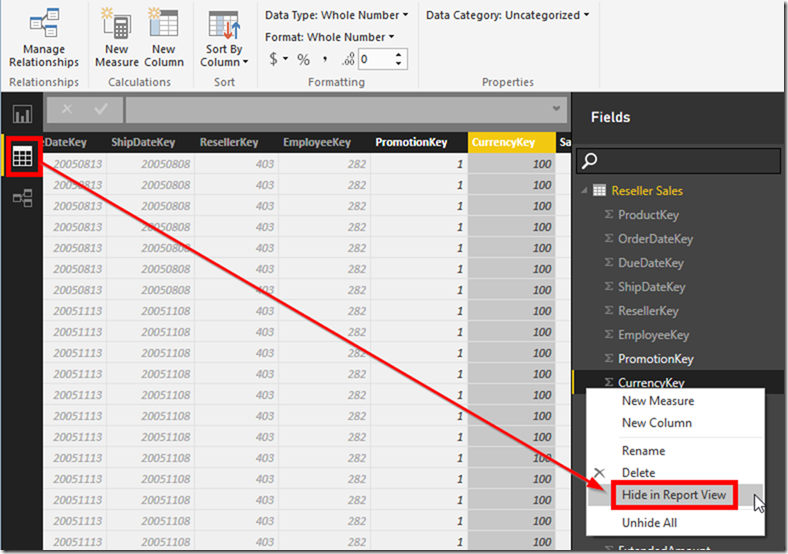Click the Delete X icon in menu
This screenshot has width=788, height=554.
tap(599, 473)
